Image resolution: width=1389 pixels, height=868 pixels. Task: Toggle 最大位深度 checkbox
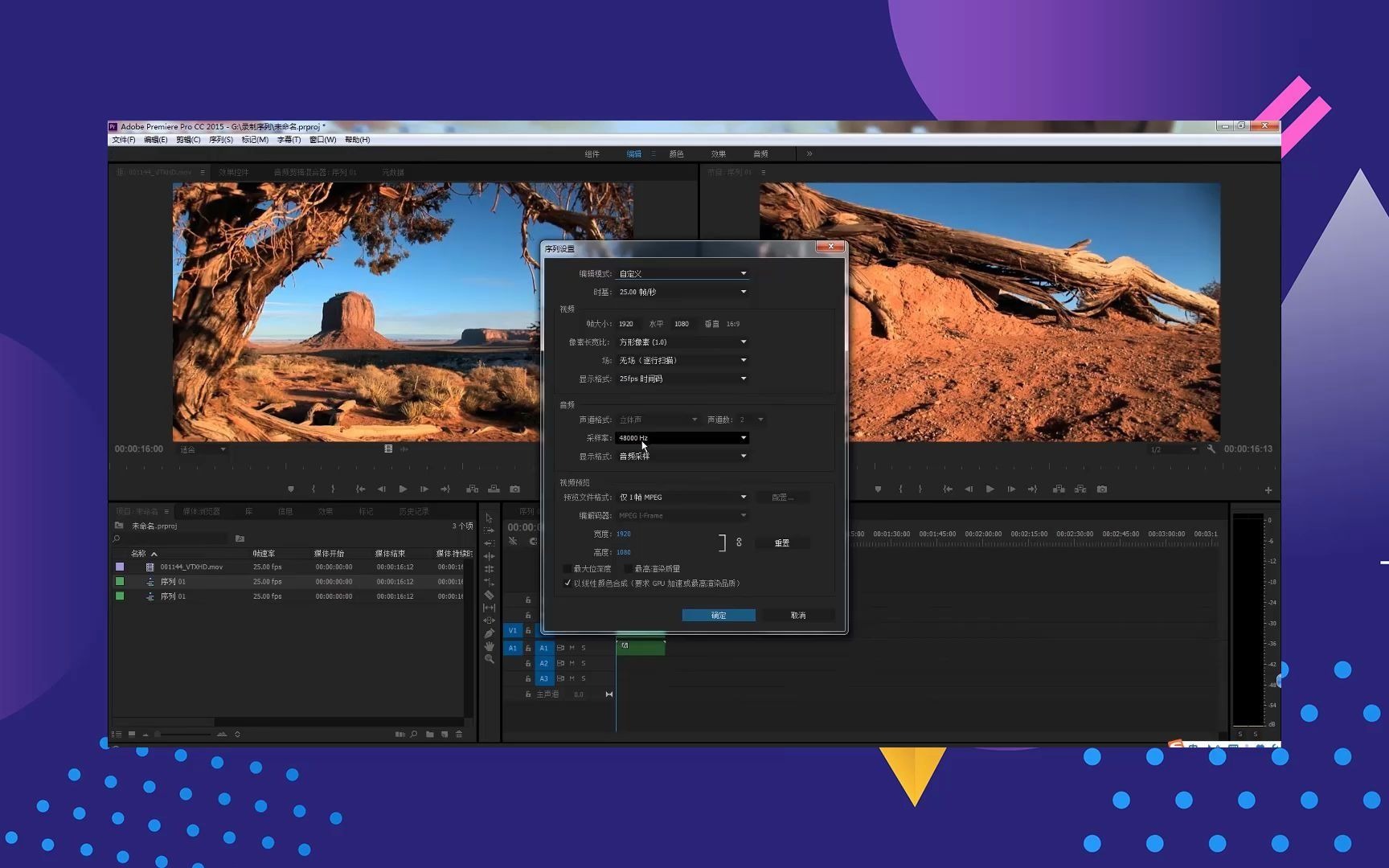[567, 569]
